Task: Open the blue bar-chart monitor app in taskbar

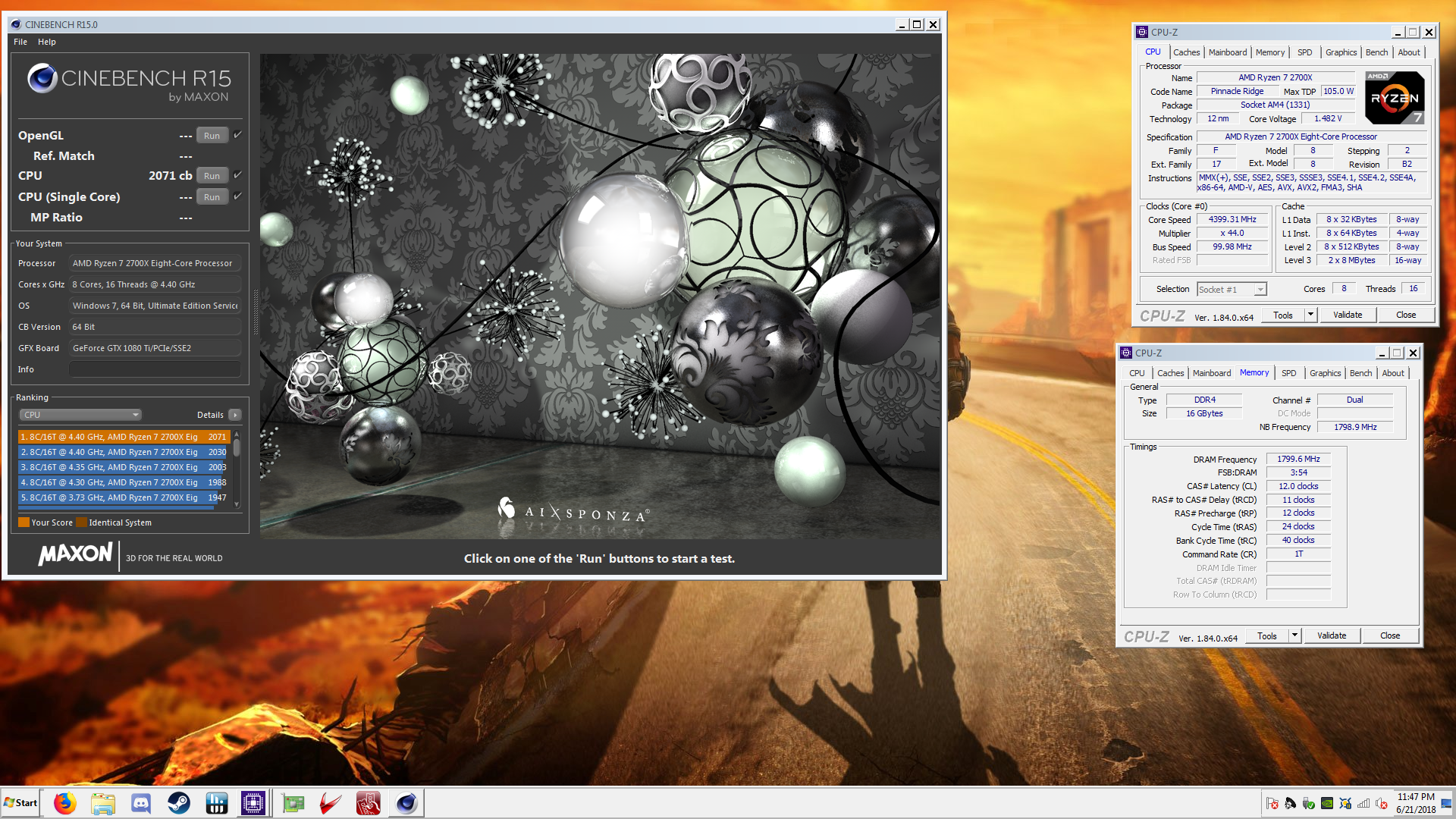Action: tap(217, 803)
